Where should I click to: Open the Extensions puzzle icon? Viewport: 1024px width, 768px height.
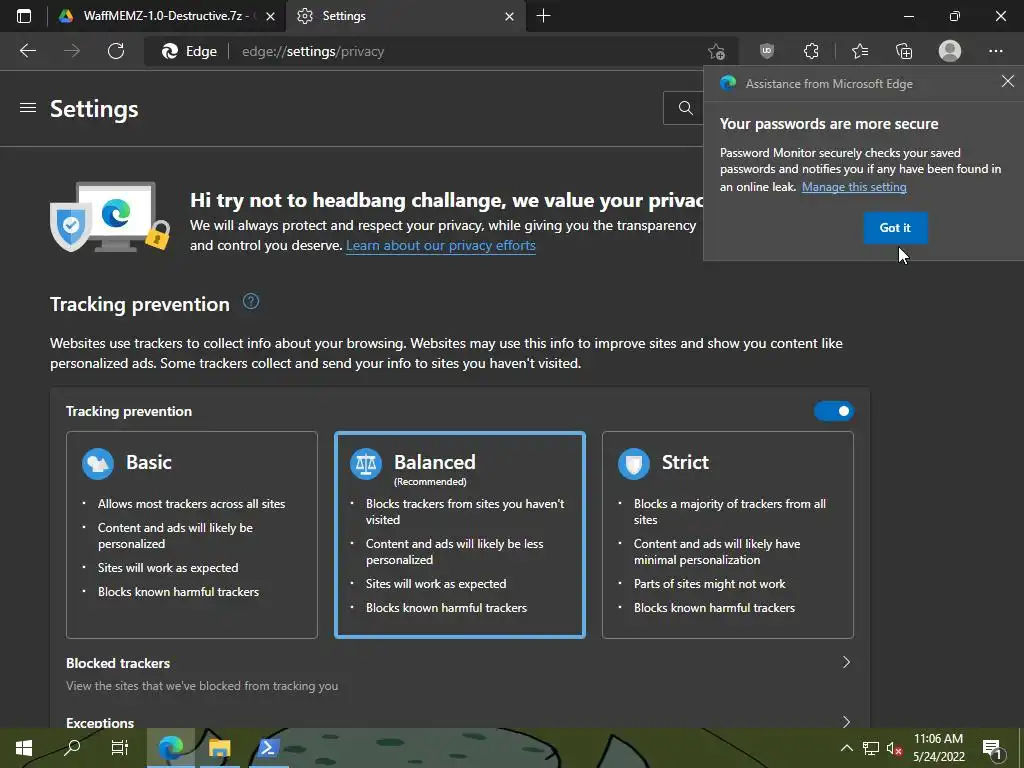pyautogui.click(x=811, y=51)
